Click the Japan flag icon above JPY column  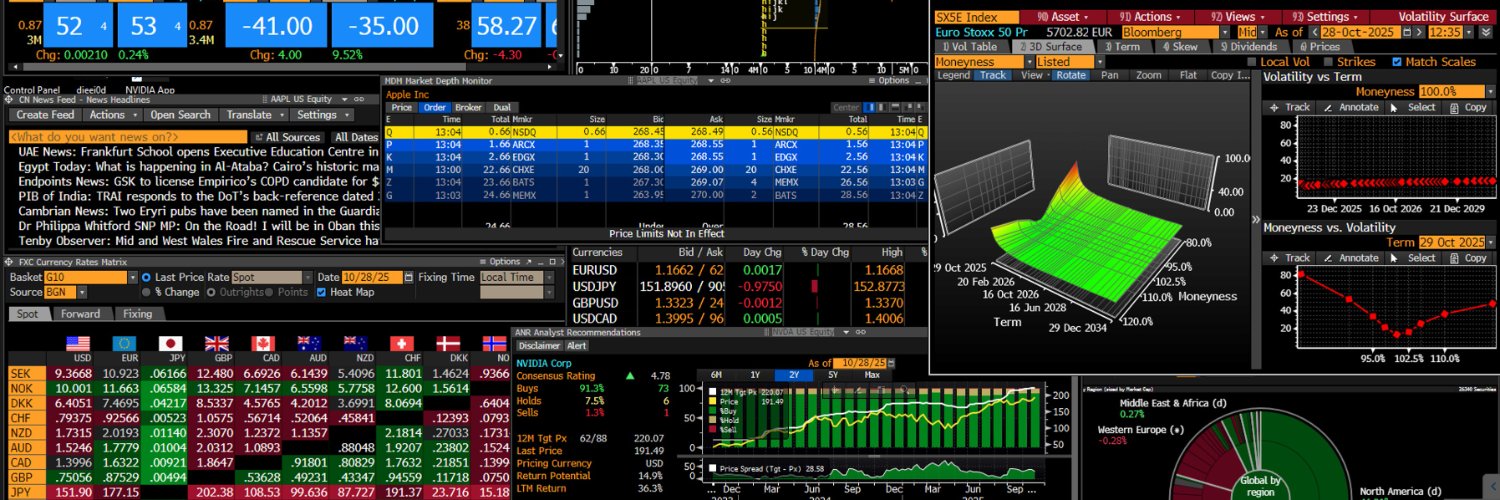[172, 344]
